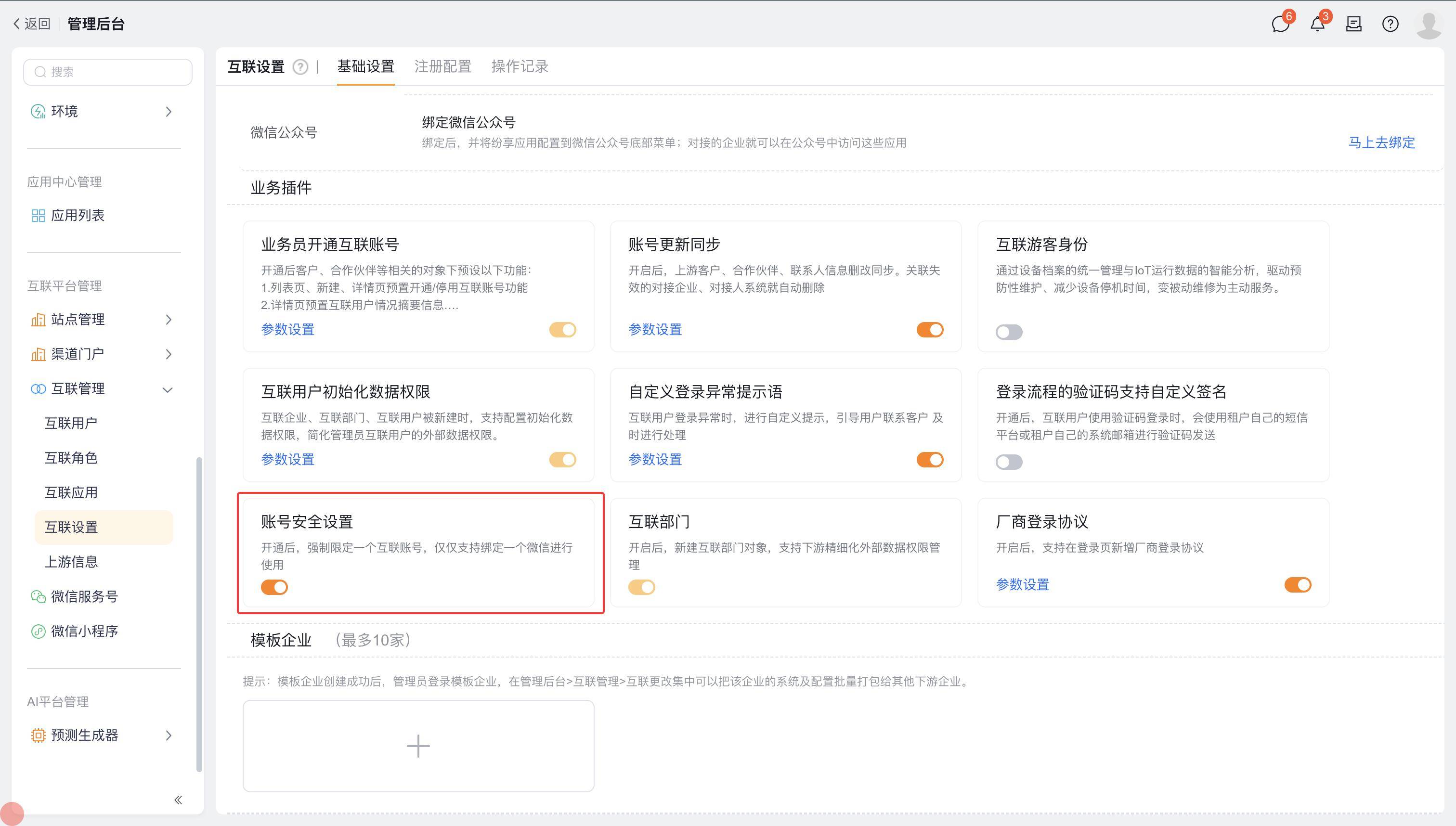Click help icon beside 互联设置 title
Image resolution: width=1456 pixels, height=826 pixels.
click(300, 67)
